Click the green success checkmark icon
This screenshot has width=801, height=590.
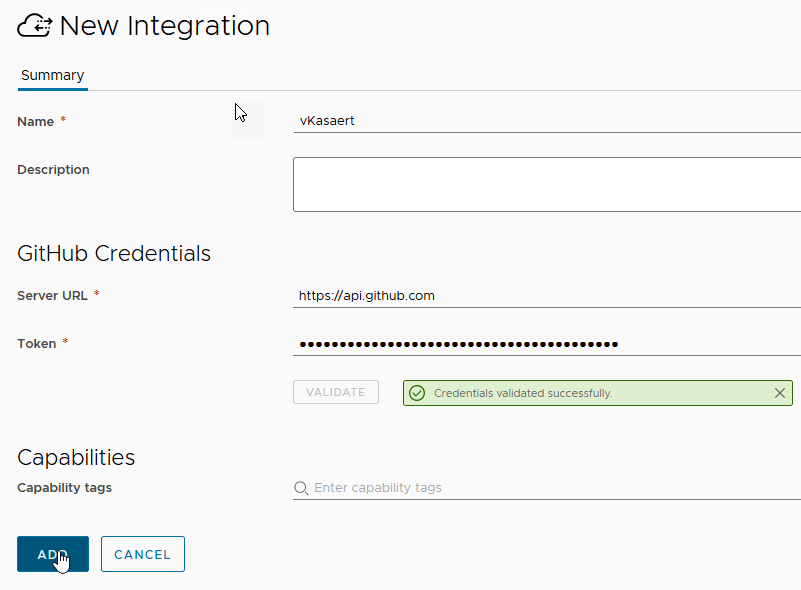[x=417, y=393]
